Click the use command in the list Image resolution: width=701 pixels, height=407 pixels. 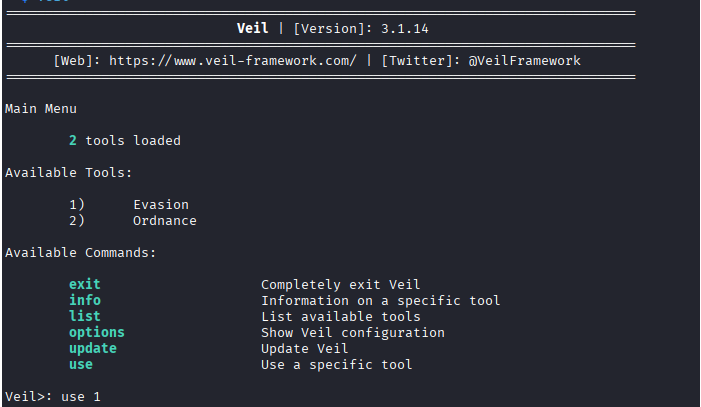coord(81,365)
